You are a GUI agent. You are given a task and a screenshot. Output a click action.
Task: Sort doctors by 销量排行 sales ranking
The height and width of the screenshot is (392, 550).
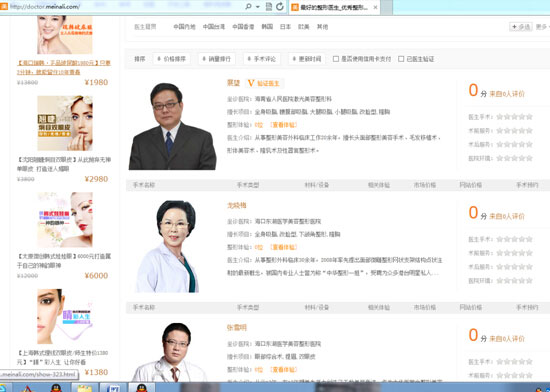pyautogui.click(x=217, y=59)
